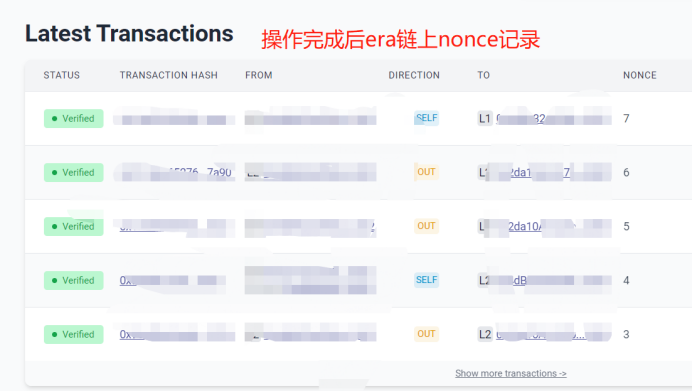The image size is (692, 391).
Task: Open the blurred transaction hash in nonce 7 row
Action: [x=174, y=119]
